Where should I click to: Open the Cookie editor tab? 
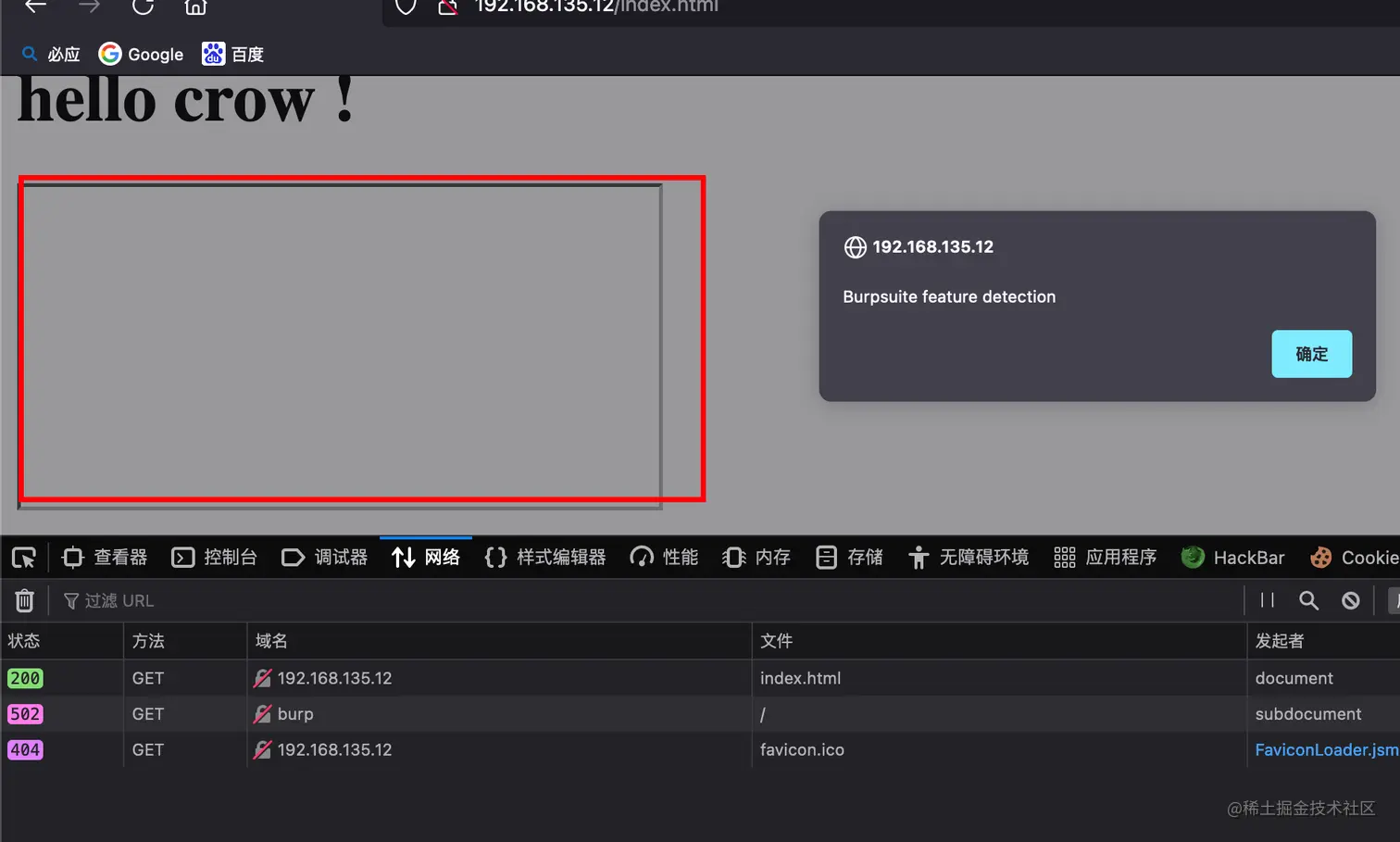pyautogui.click(x=1354, y=558)
